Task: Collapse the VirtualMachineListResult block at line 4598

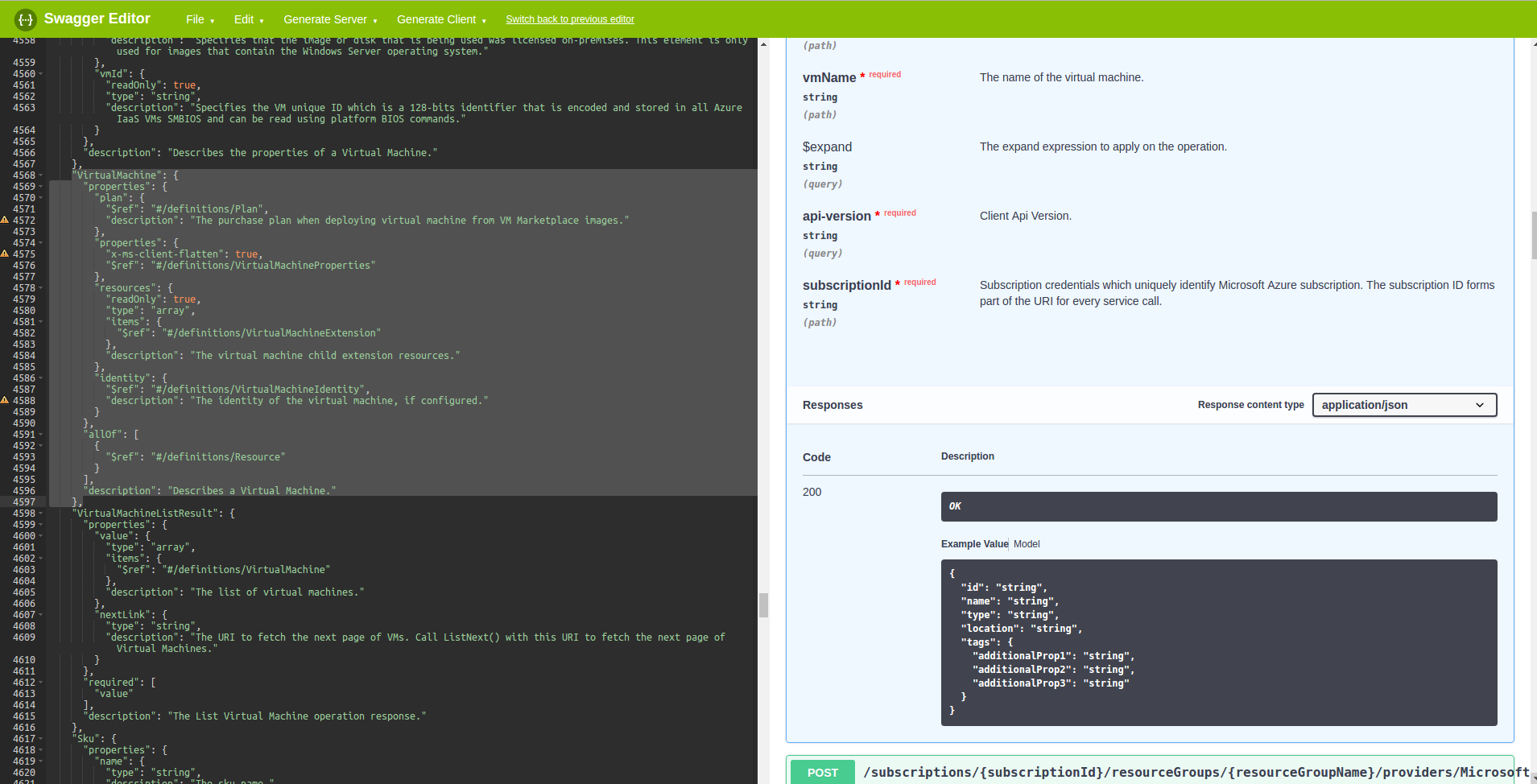Action: (x=39, y=513)
